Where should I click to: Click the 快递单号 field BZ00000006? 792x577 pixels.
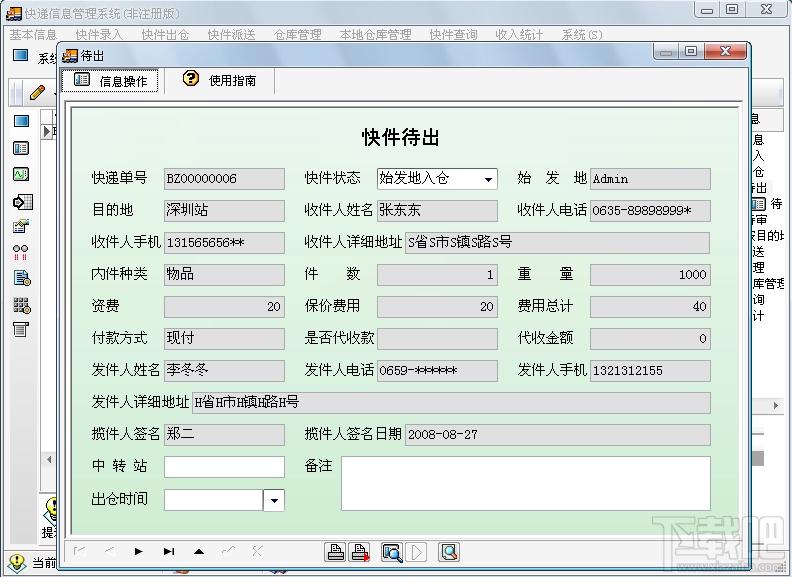(224, 179)
